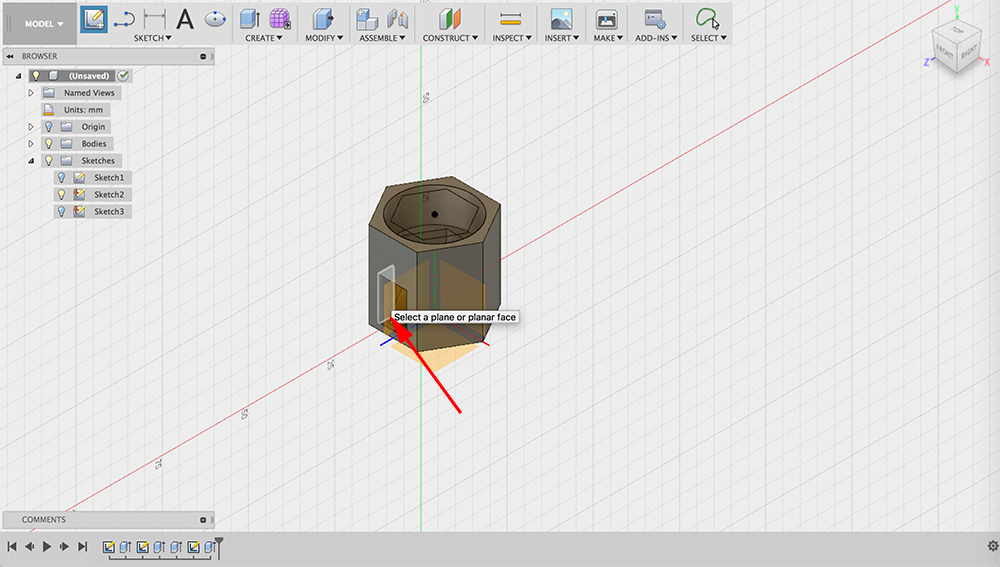1000x567 pixels.
Task: Jump to timeline end
Action: (x=82, y=547)
